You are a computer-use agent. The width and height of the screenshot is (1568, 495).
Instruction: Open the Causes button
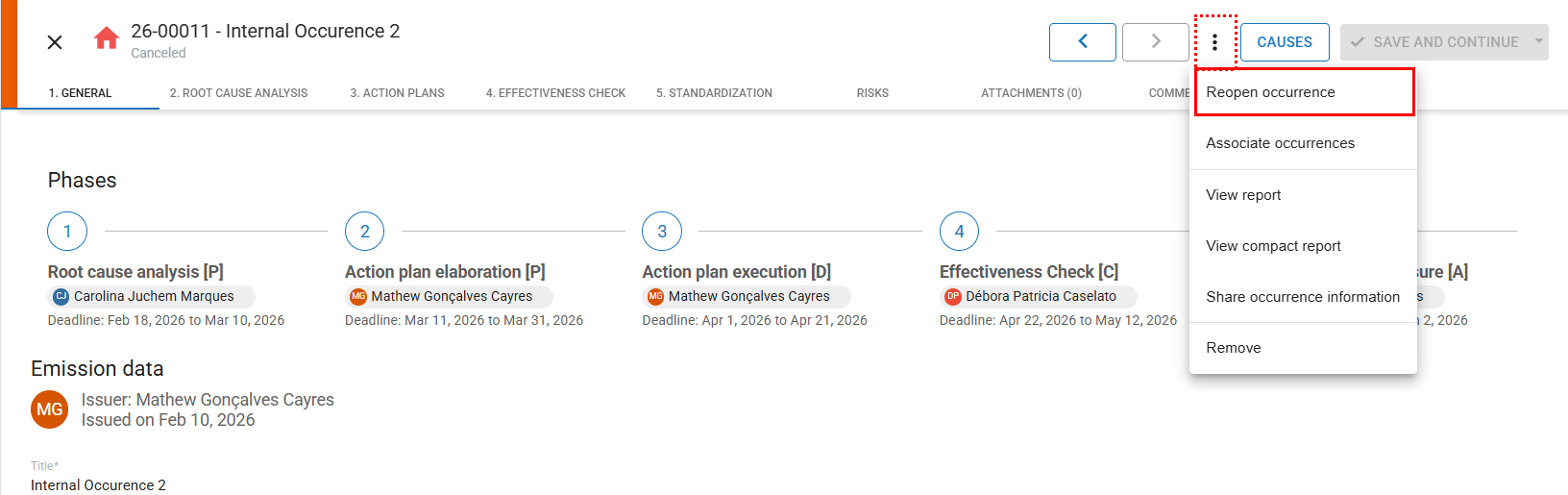click(1284, 42)
